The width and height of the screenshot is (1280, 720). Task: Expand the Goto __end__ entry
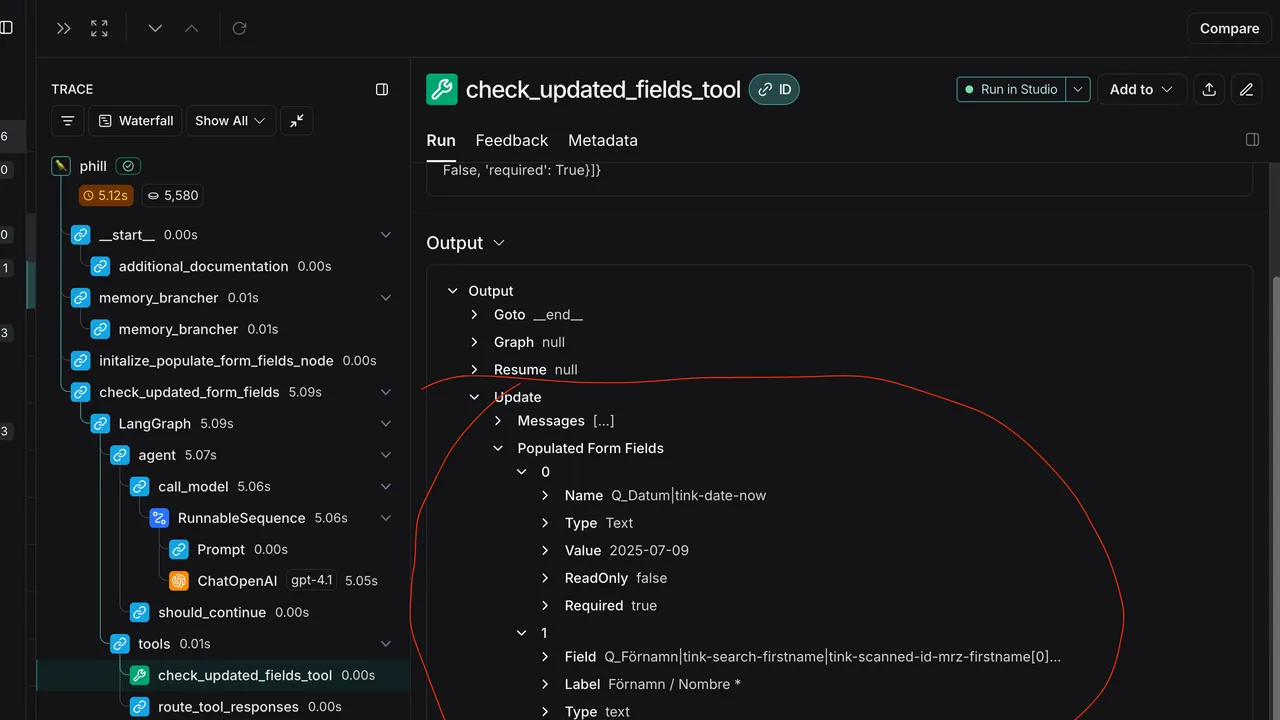pyautogui.click(x=475, y=314)
